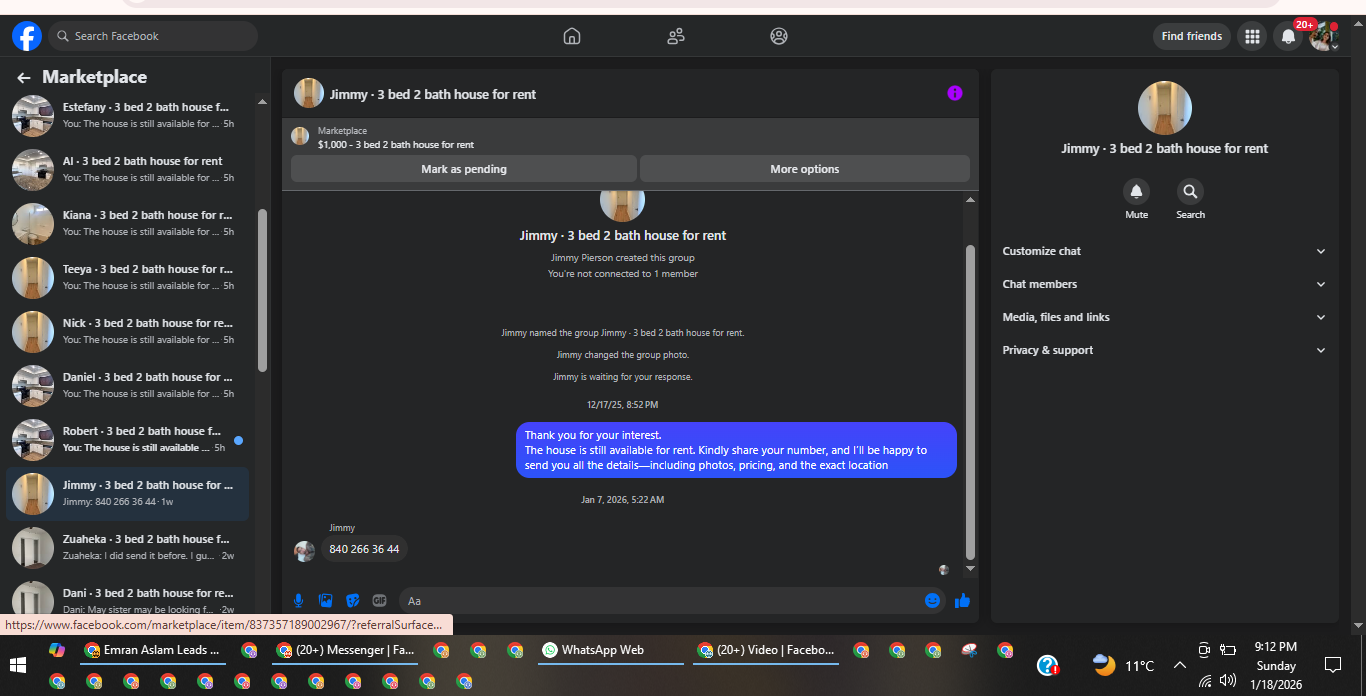This screenshot has height=696, width=1366.
Task: Open the notifications bell icon
Action: (x=1288, y=37)
